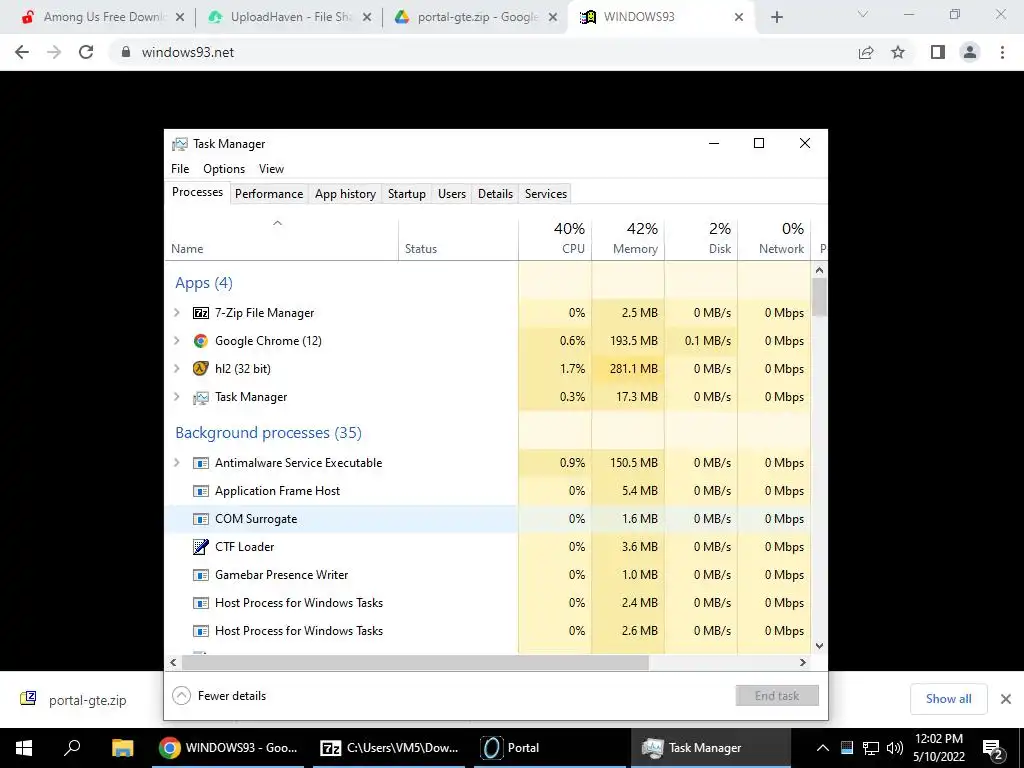Sort processes by the Disk column
The width and height of the screenshot is (1024, 768).
701,239
